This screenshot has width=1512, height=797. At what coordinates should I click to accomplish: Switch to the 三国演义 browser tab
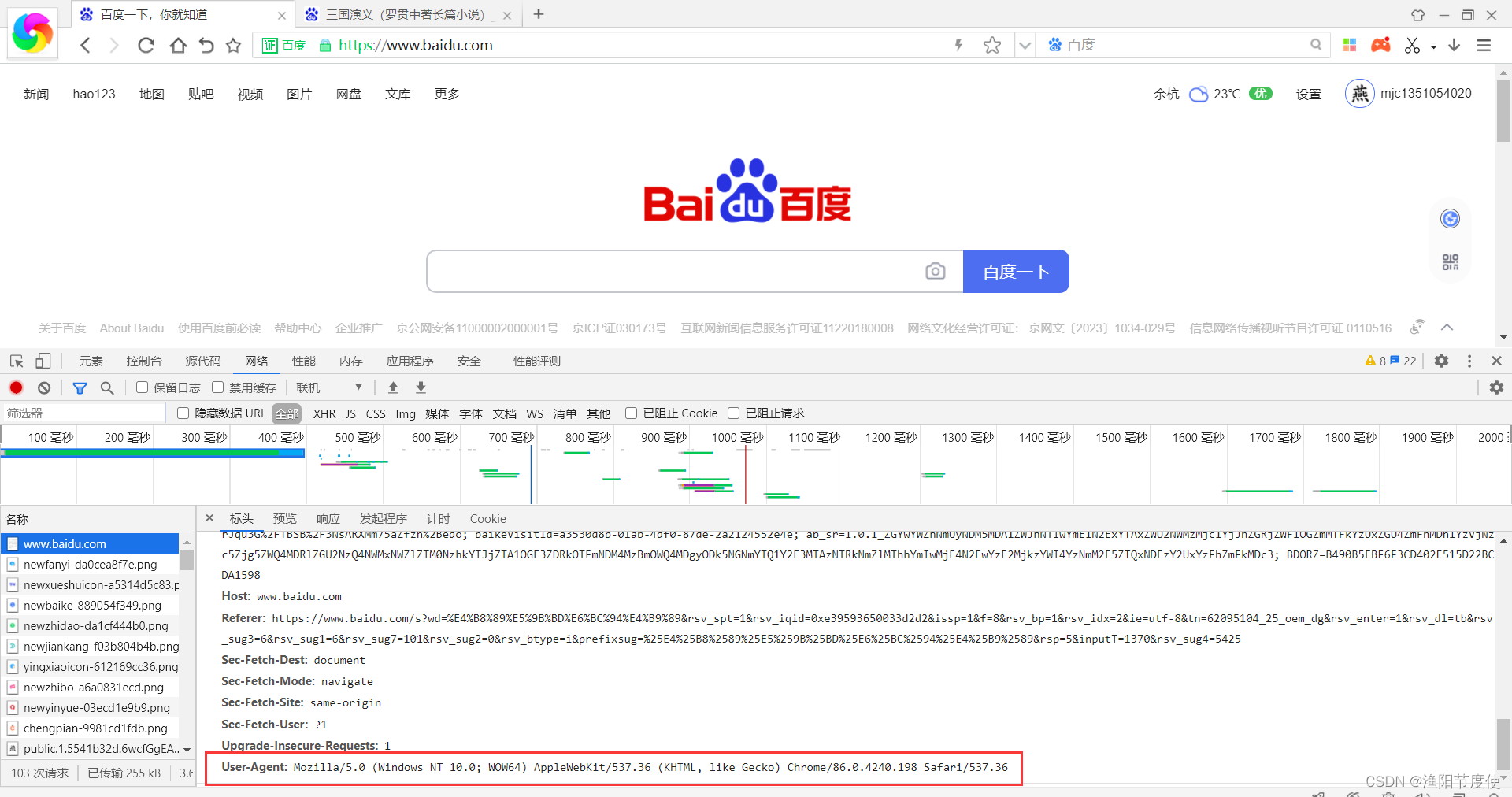(406, 15)
